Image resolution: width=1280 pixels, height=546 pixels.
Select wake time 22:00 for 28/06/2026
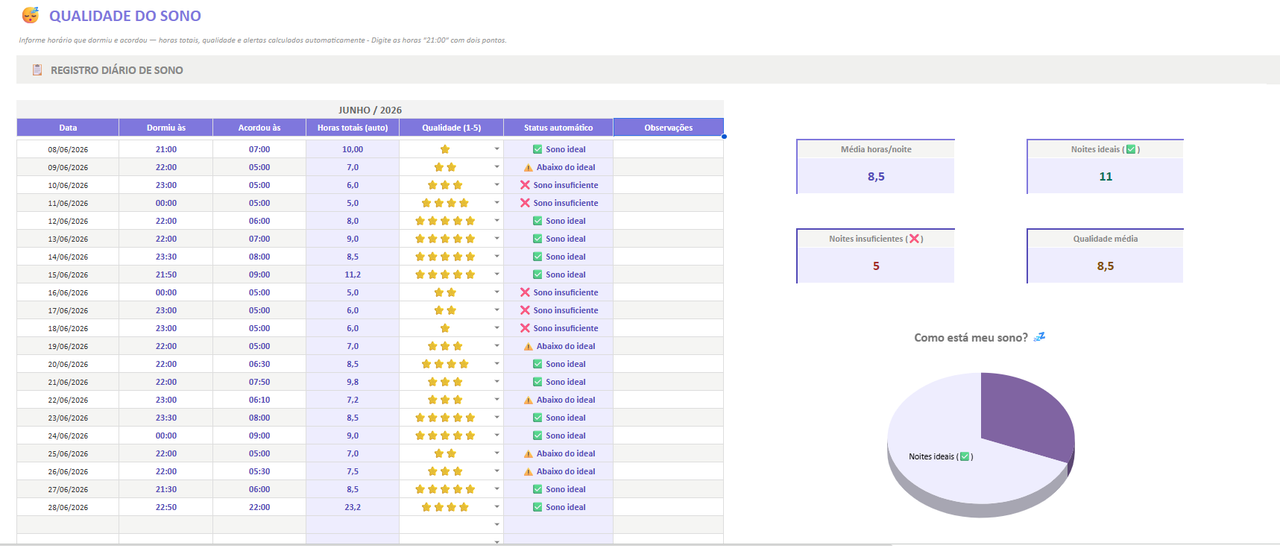coord(259,507)
